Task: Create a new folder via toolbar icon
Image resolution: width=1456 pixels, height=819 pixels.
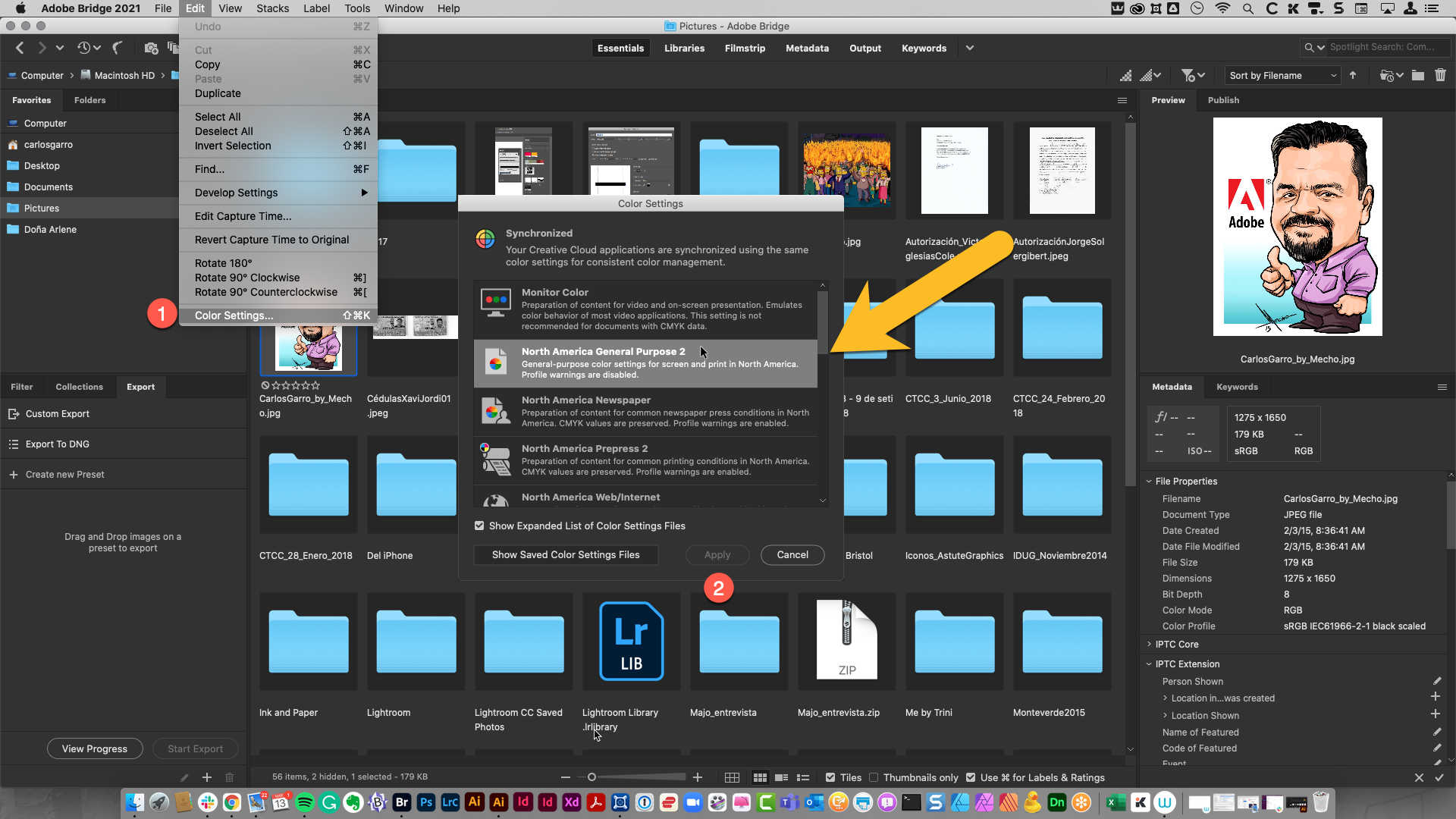Action: (x=1418, y=75)
